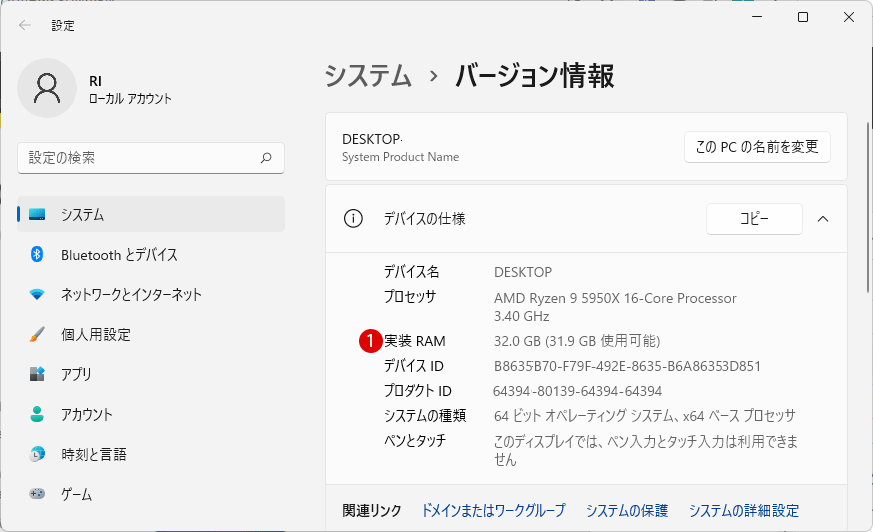
Task: Click the personalization paintbrush icon
Action: [37, 334]
